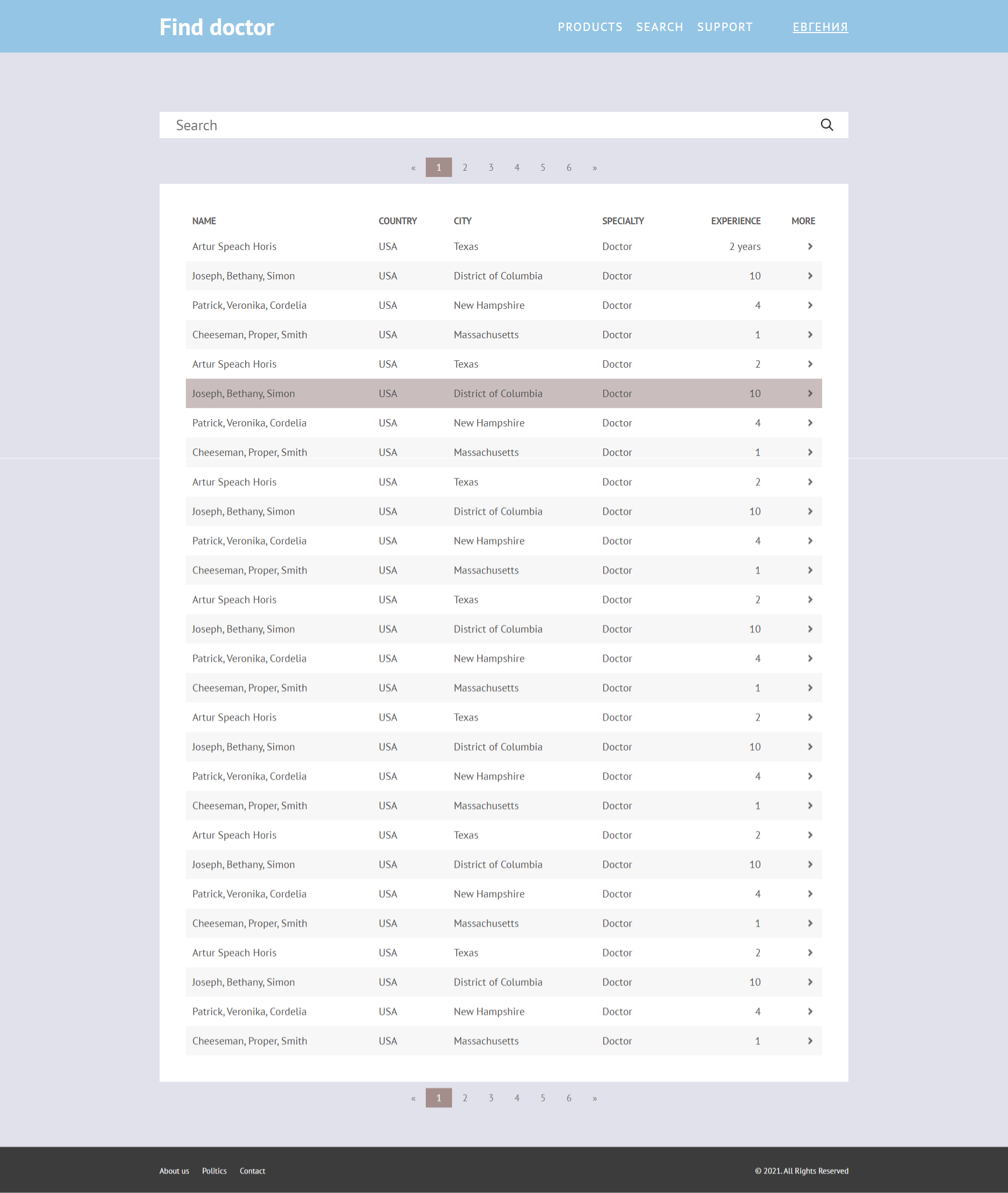Select page 6 in bottom pagination
1008x1193 pixels.
tap(569, 1098)
